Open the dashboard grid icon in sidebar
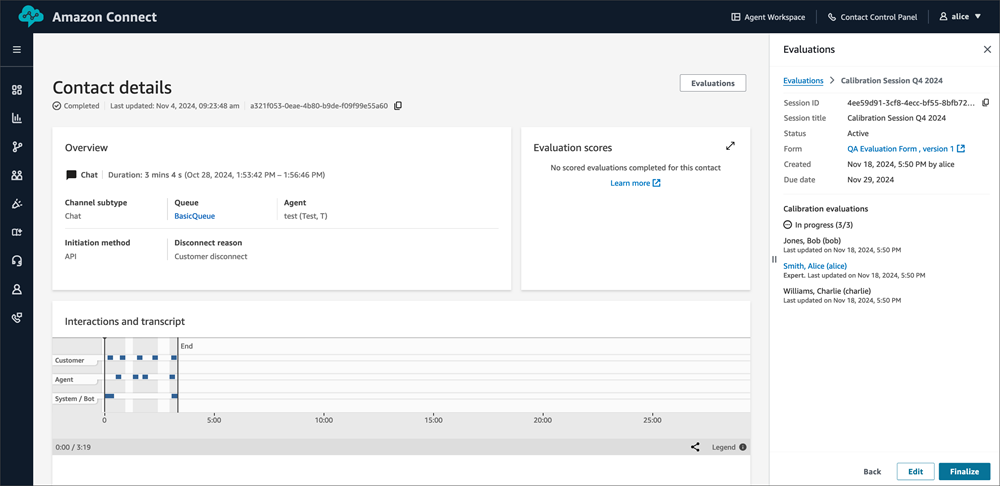The image size is (1000, 486). tap(16, 90)
